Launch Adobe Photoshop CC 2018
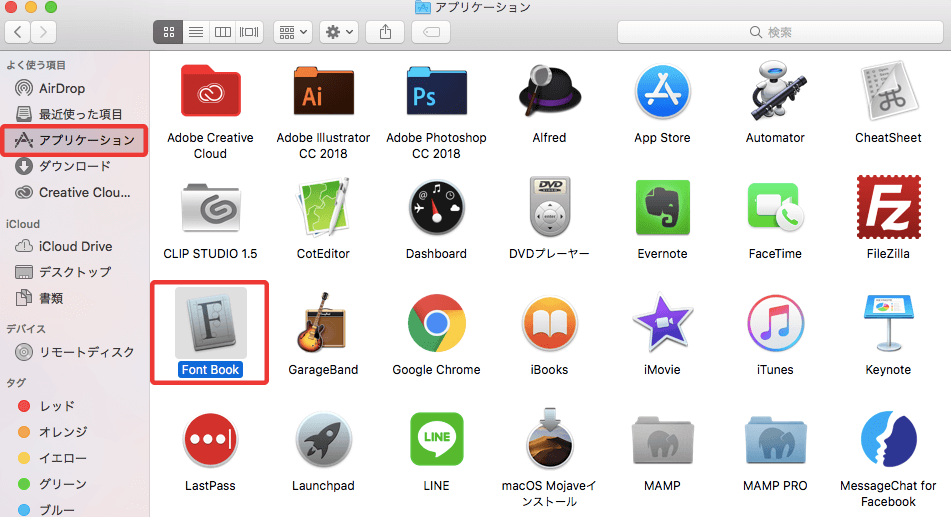The height and width of the screenshot is (517, 951). 436,94
